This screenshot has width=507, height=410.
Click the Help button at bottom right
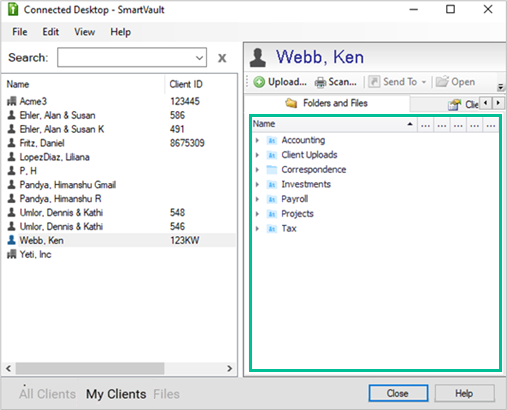(464, 393)
